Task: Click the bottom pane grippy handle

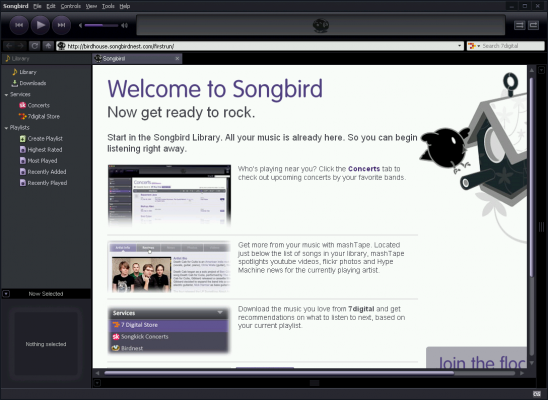Action: (x=314, y=383)
